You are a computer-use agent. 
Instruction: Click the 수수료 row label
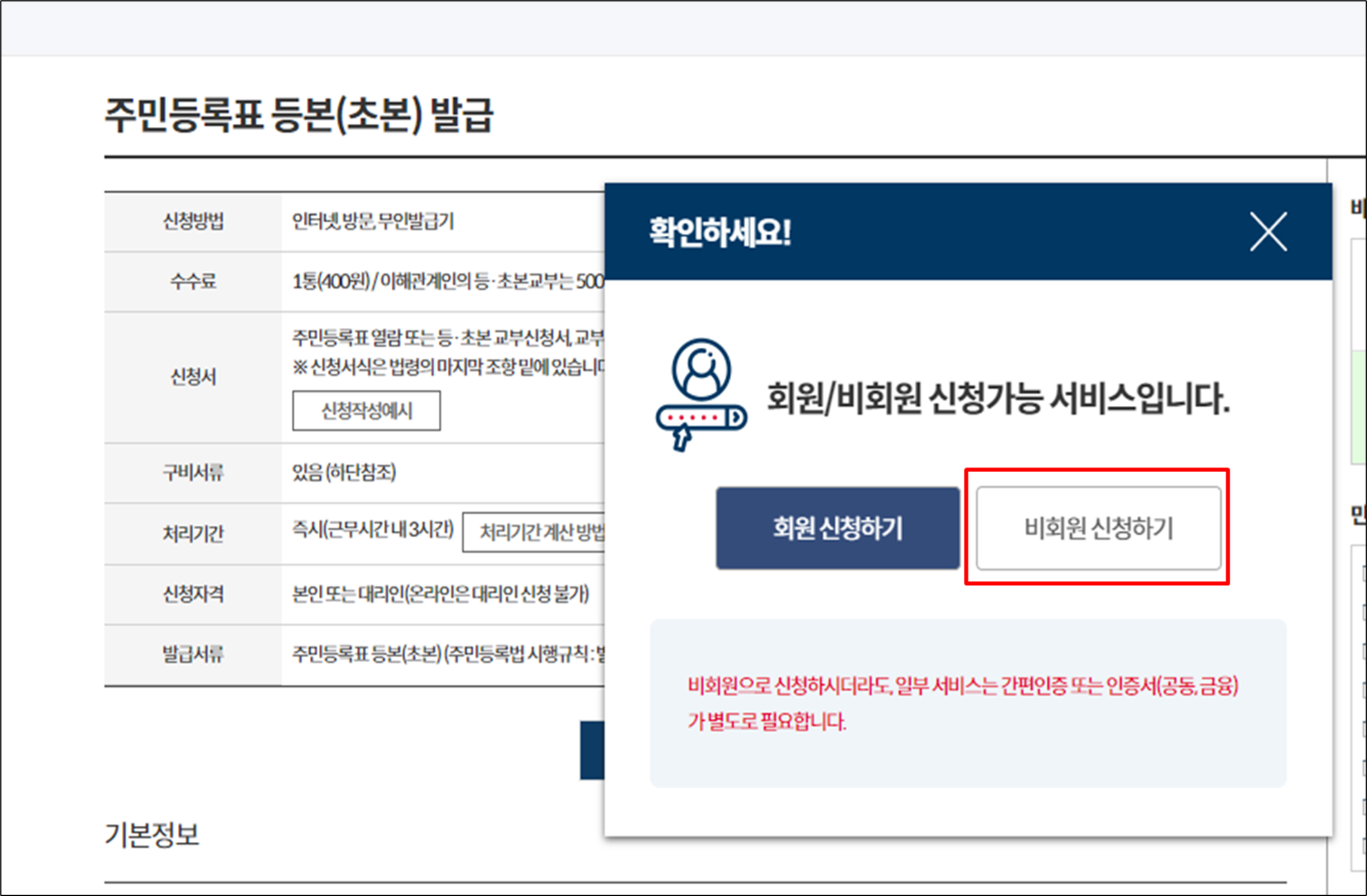[x=193, y=281]
